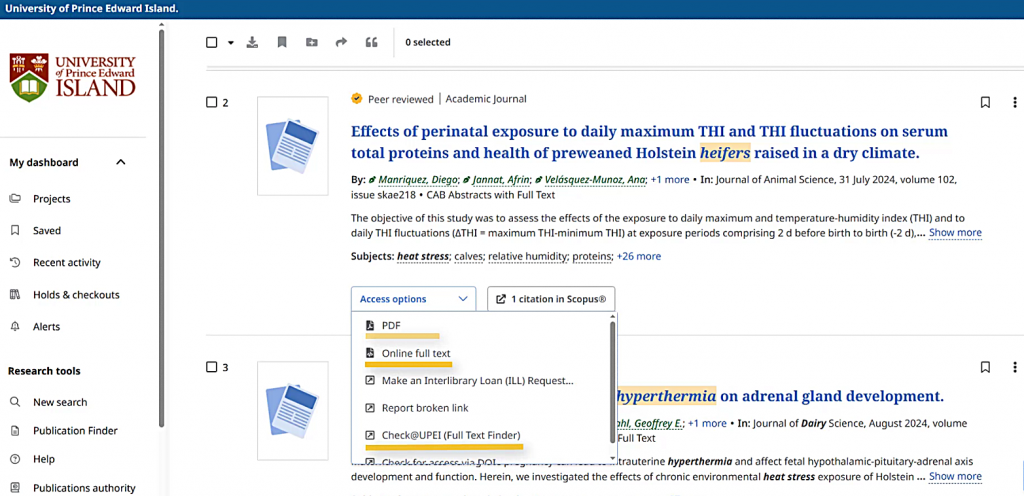Click the access options menu scrollbar
The image size is (1024, 496).
tap(612, 380)
